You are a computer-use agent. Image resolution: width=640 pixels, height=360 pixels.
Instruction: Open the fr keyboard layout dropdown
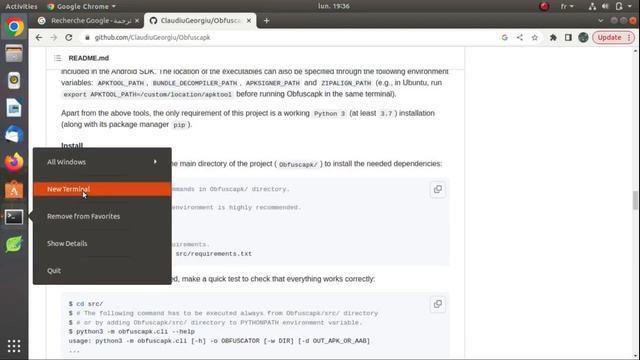click(x=567, y=6)
